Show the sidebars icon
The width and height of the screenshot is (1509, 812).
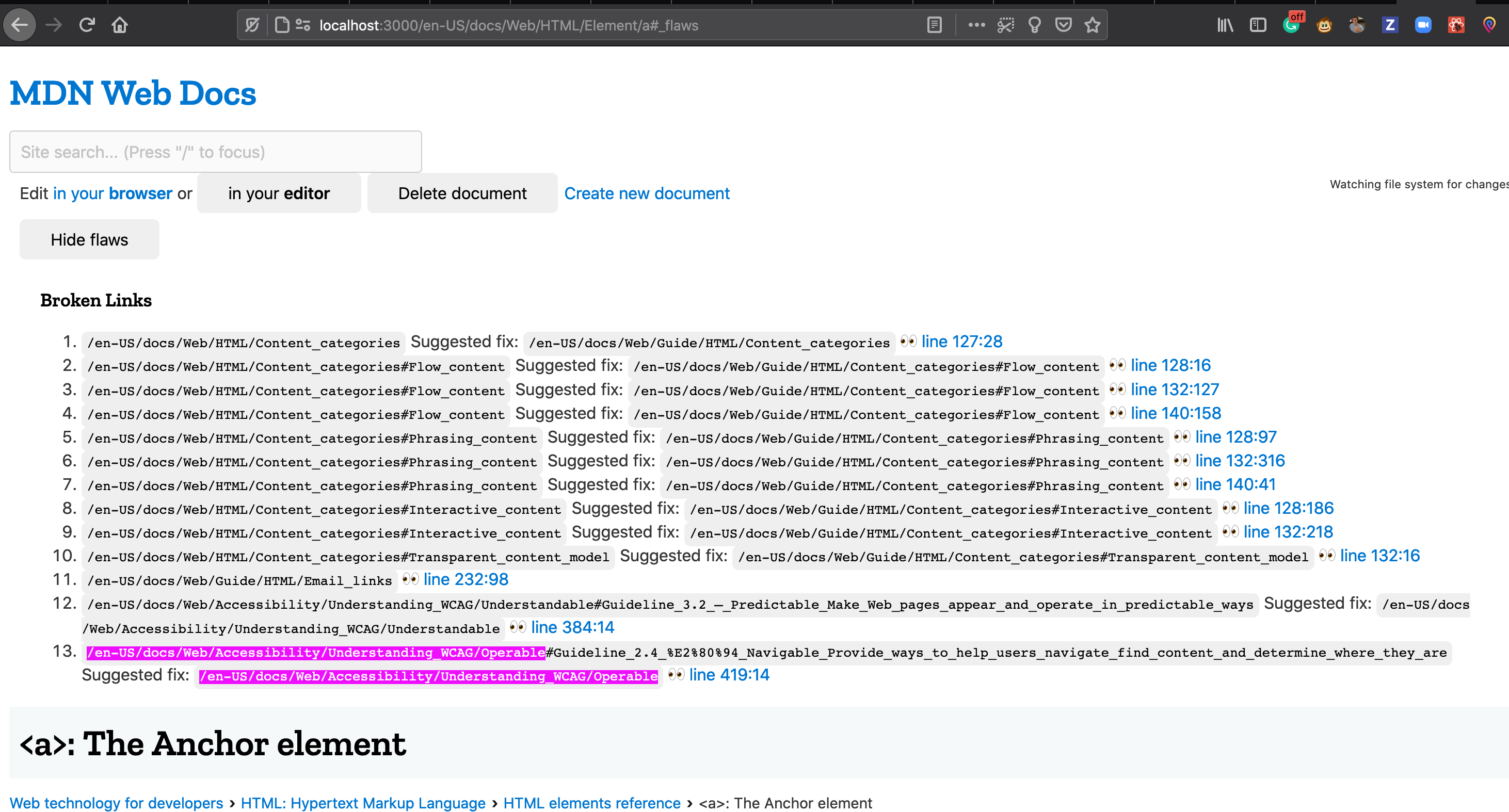click(1258, 25)
